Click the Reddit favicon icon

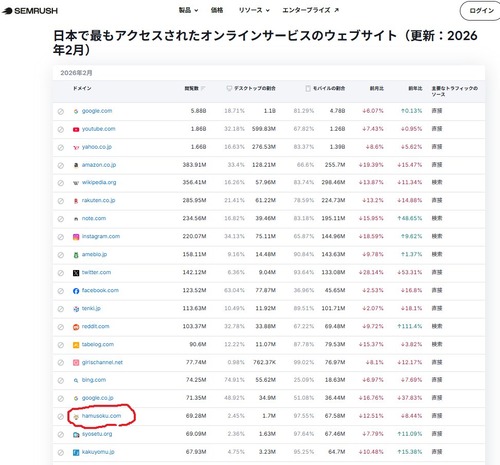(x=76, y=327)
